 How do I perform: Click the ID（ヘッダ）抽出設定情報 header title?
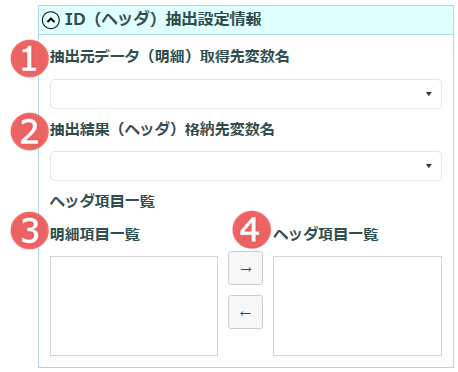point(163,19)
